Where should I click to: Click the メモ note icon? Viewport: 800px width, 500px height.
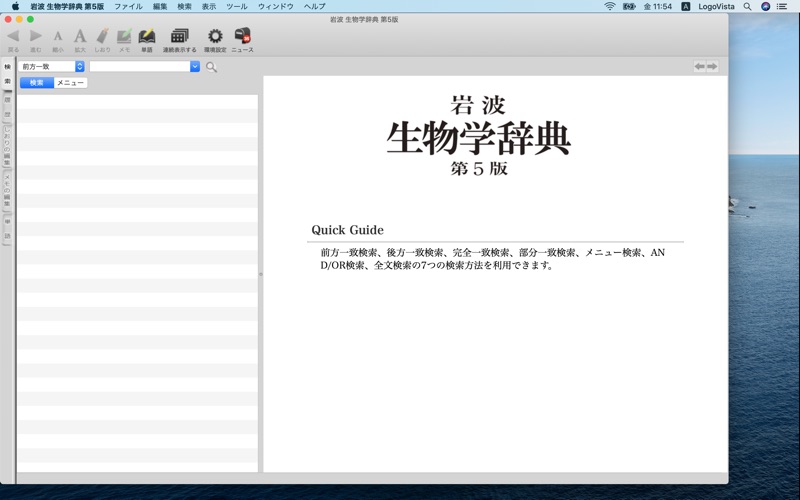[x=124, y=40]
